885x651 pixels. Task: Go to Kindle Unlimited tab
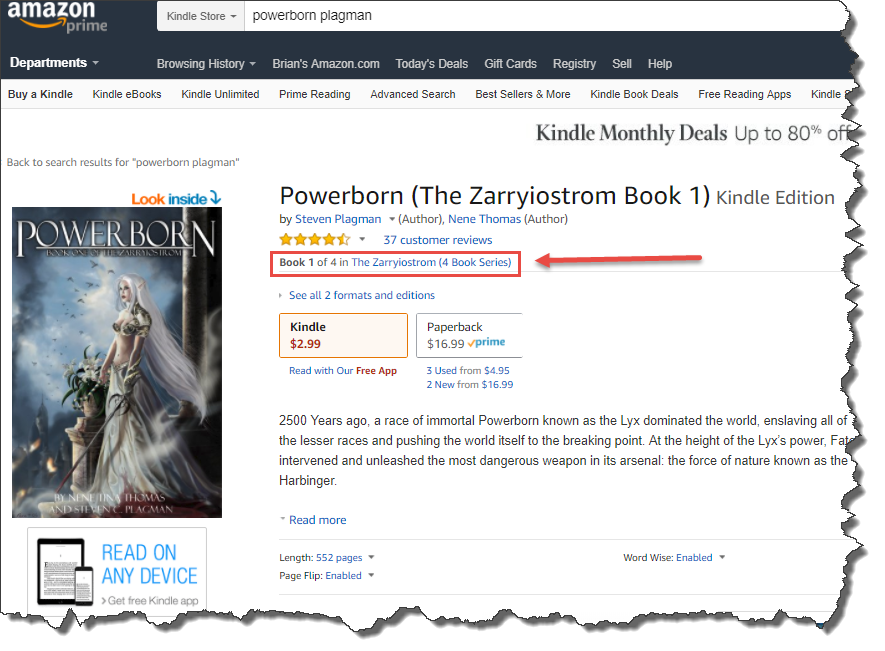[220, 94]
